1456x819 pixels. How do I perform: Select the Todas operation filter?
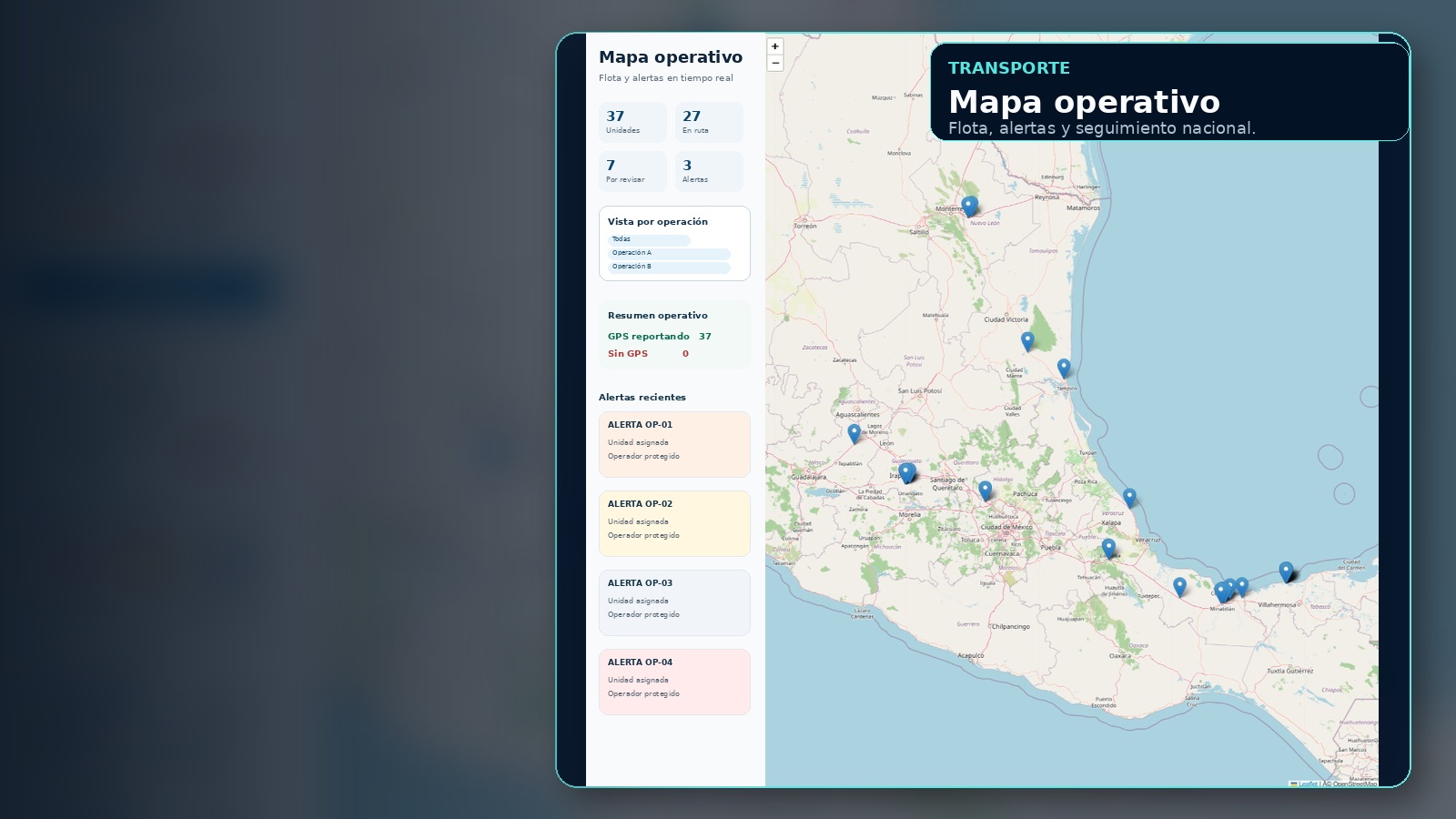point(649,239)
